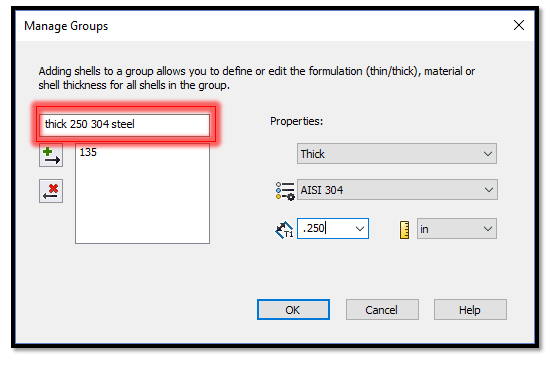
Task: Click into the .250 thickness text field
Action: 325,229
